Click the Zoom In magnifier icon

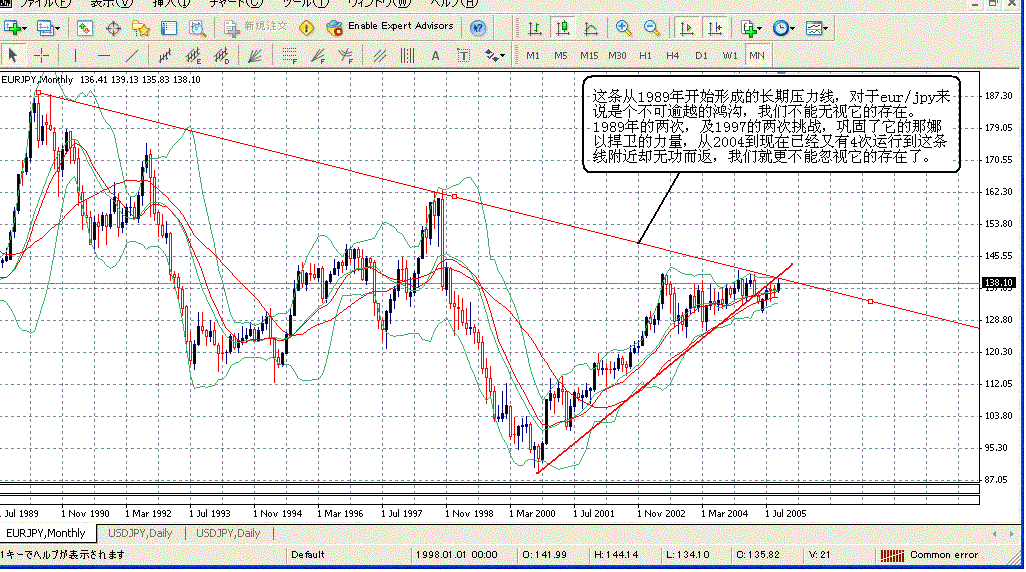click(x=623, y=27)
